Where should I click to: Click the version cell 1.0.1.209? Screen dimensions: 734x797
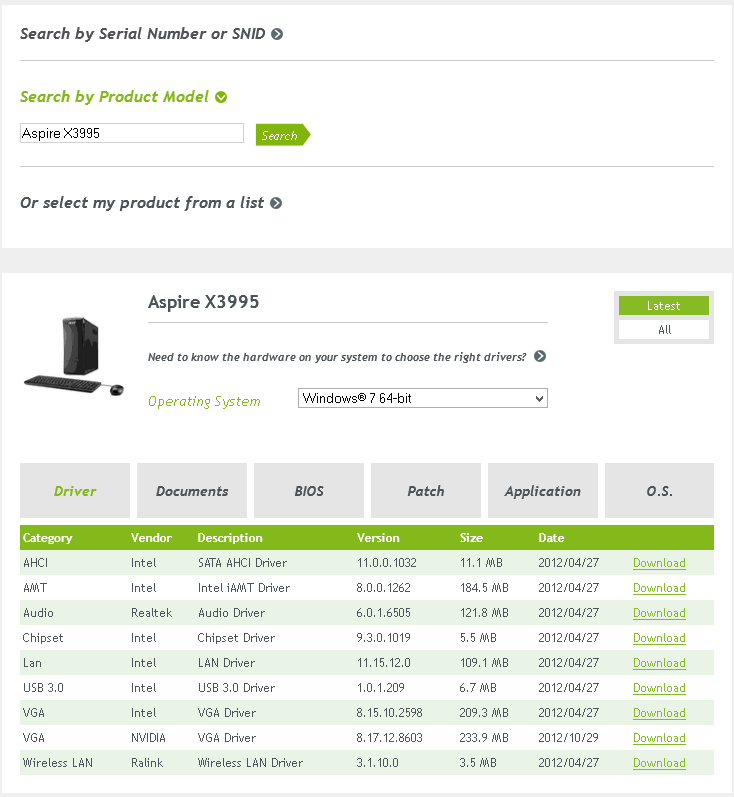tap(380, 688)
